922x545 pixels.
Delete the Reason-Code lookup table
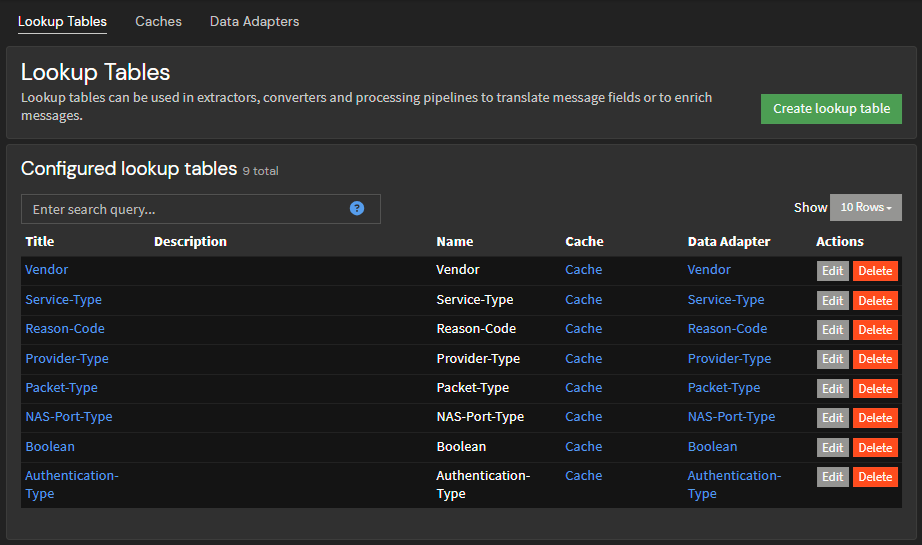(x=875, y=330)
